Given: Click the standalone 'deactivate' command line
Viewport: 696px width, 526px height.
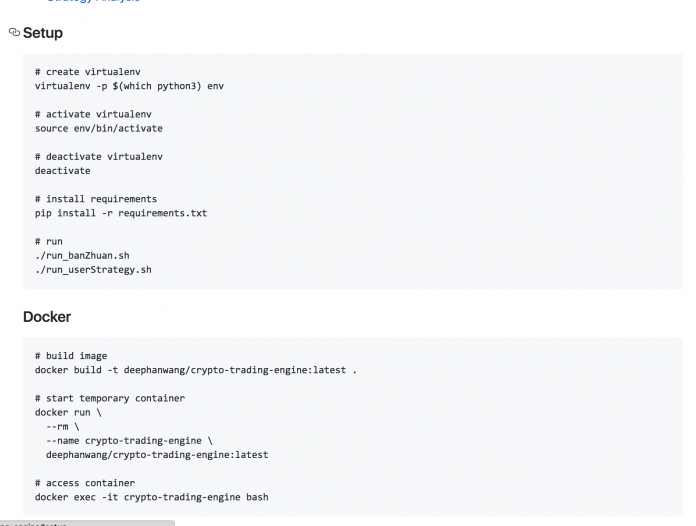Looking at the screenshot, I should 63,171.
